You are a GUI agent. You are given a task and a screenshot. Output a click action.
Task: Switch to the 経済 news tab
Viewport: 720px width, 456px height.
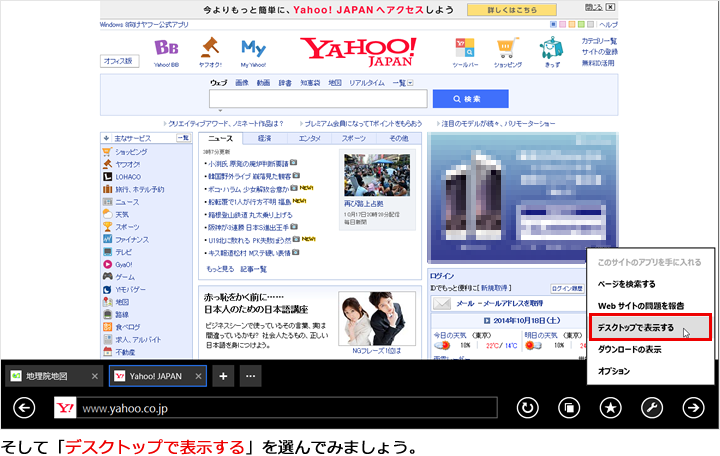click(x=264, y=138)
